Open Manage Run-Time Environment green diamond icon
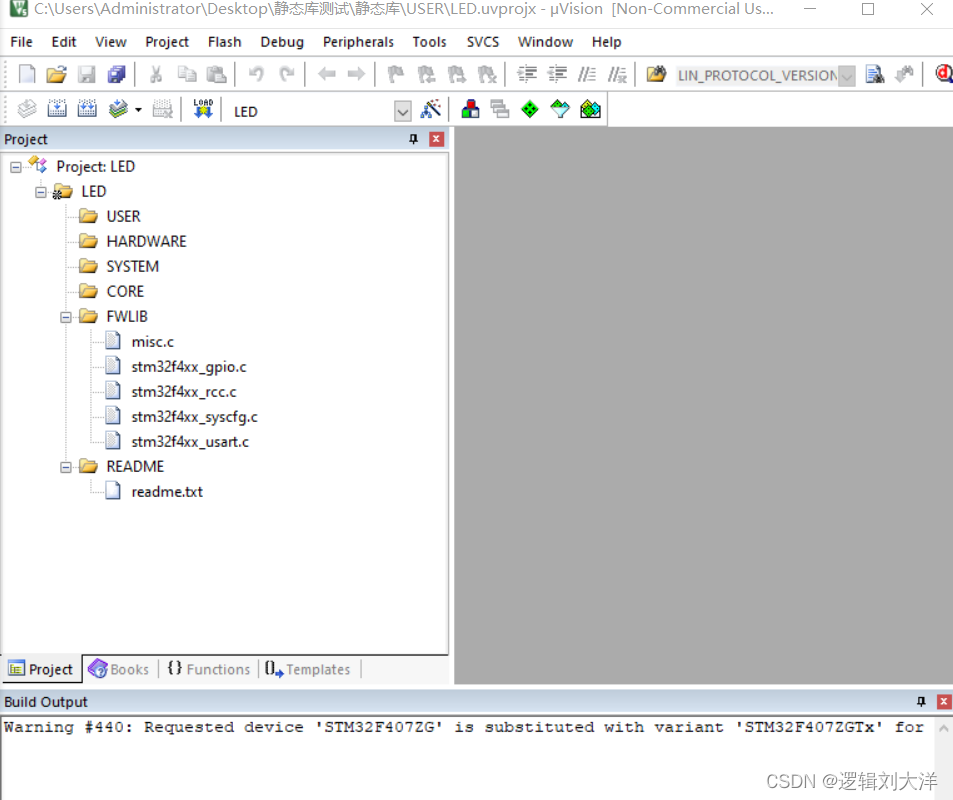 tap(530, 109)
